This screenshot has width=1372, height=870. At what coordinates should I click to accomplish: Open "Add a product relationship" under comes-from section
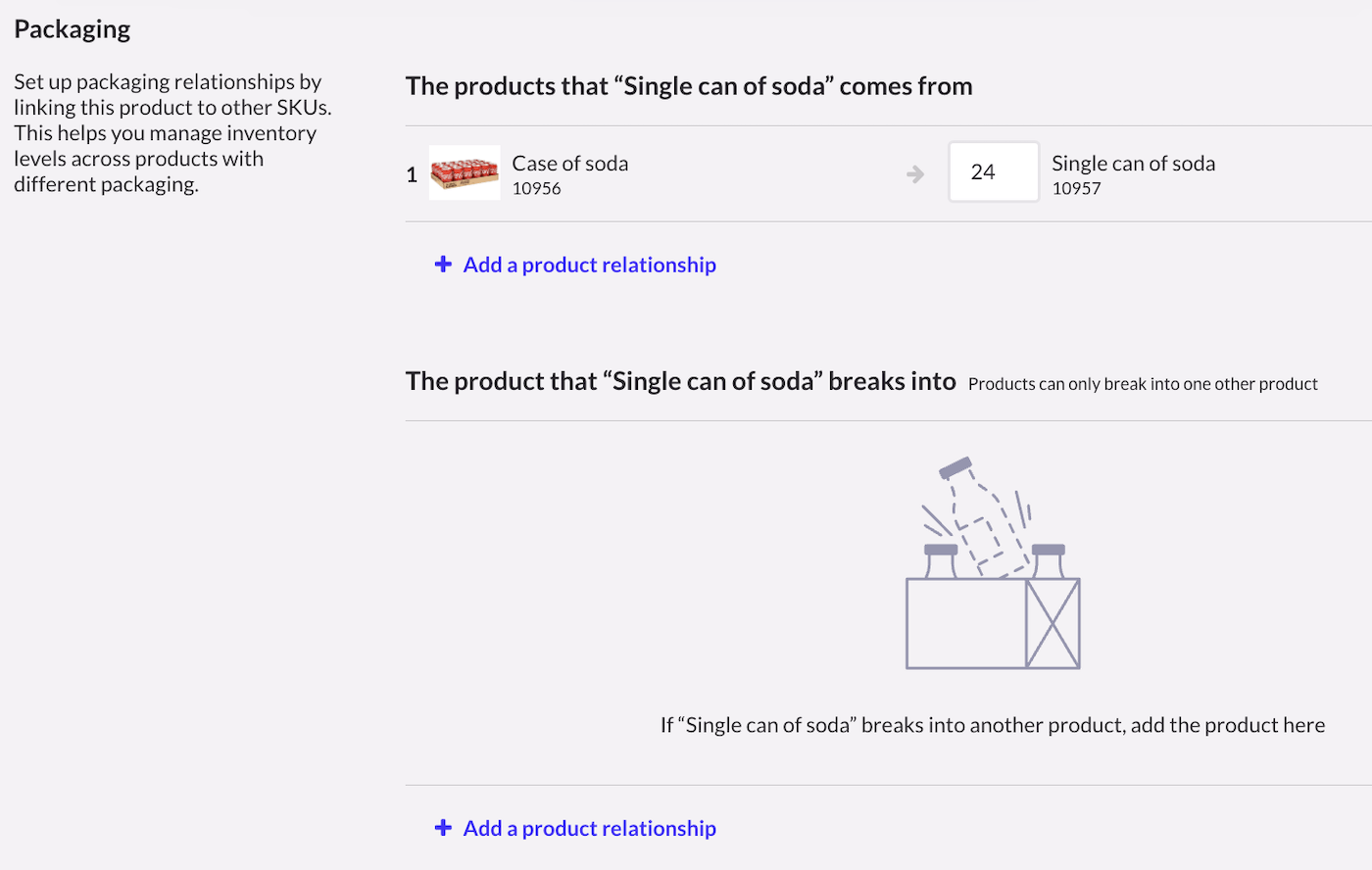click(588, 264)
